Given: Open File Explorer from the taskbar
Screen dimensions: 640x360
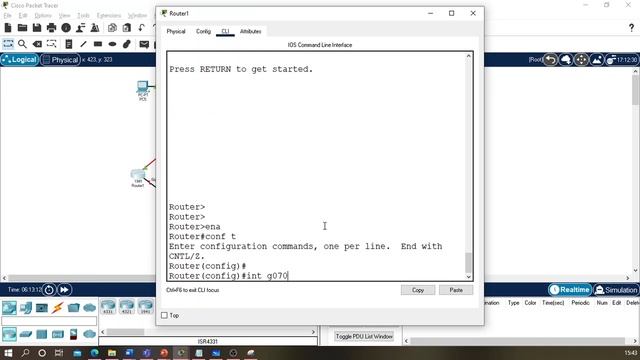Looking at the screenshot, I should (112, 353).
